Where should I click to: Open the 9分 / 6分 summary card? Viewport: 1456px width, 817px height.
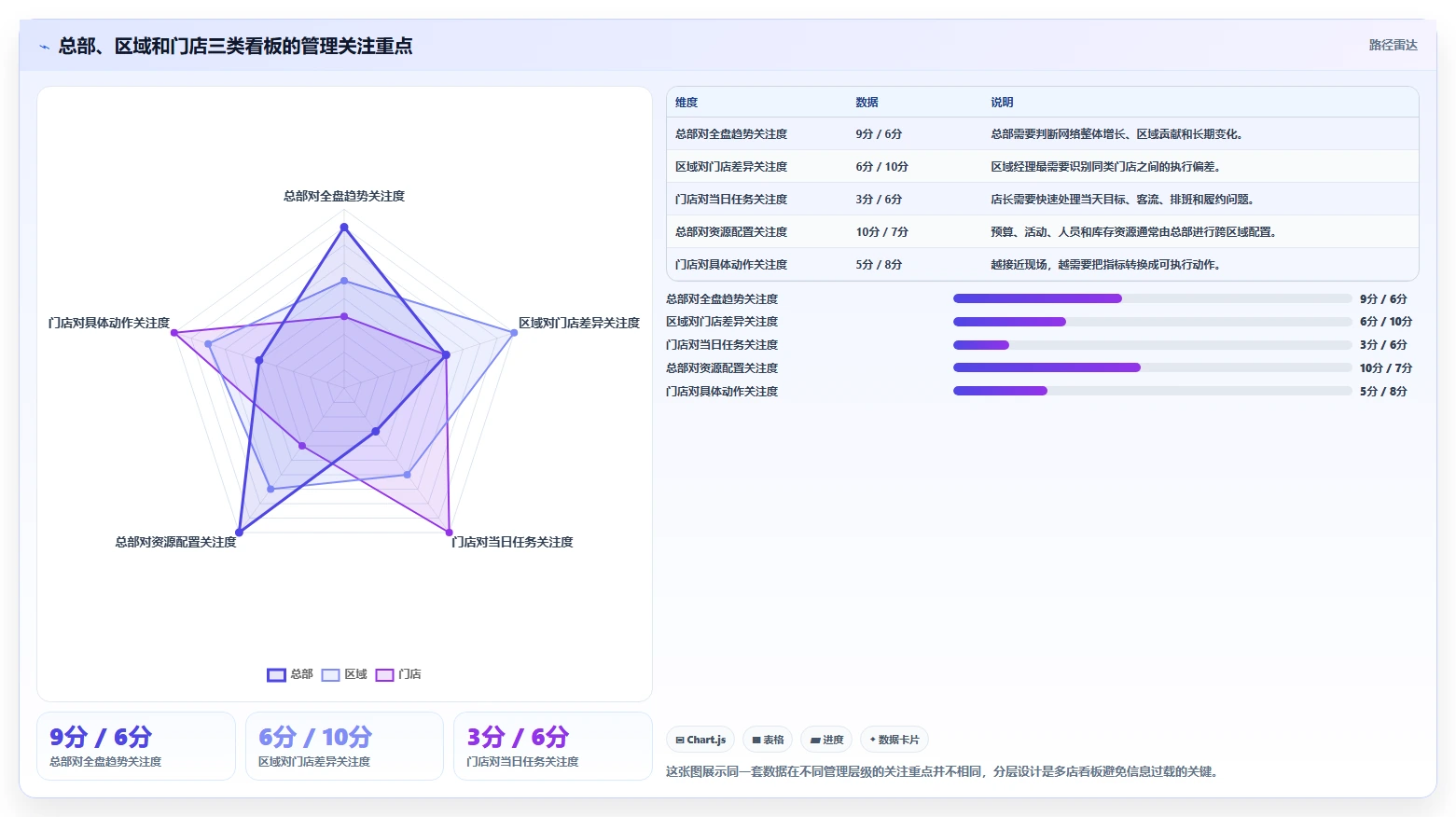pyautogui.click(x=136, y=746)
